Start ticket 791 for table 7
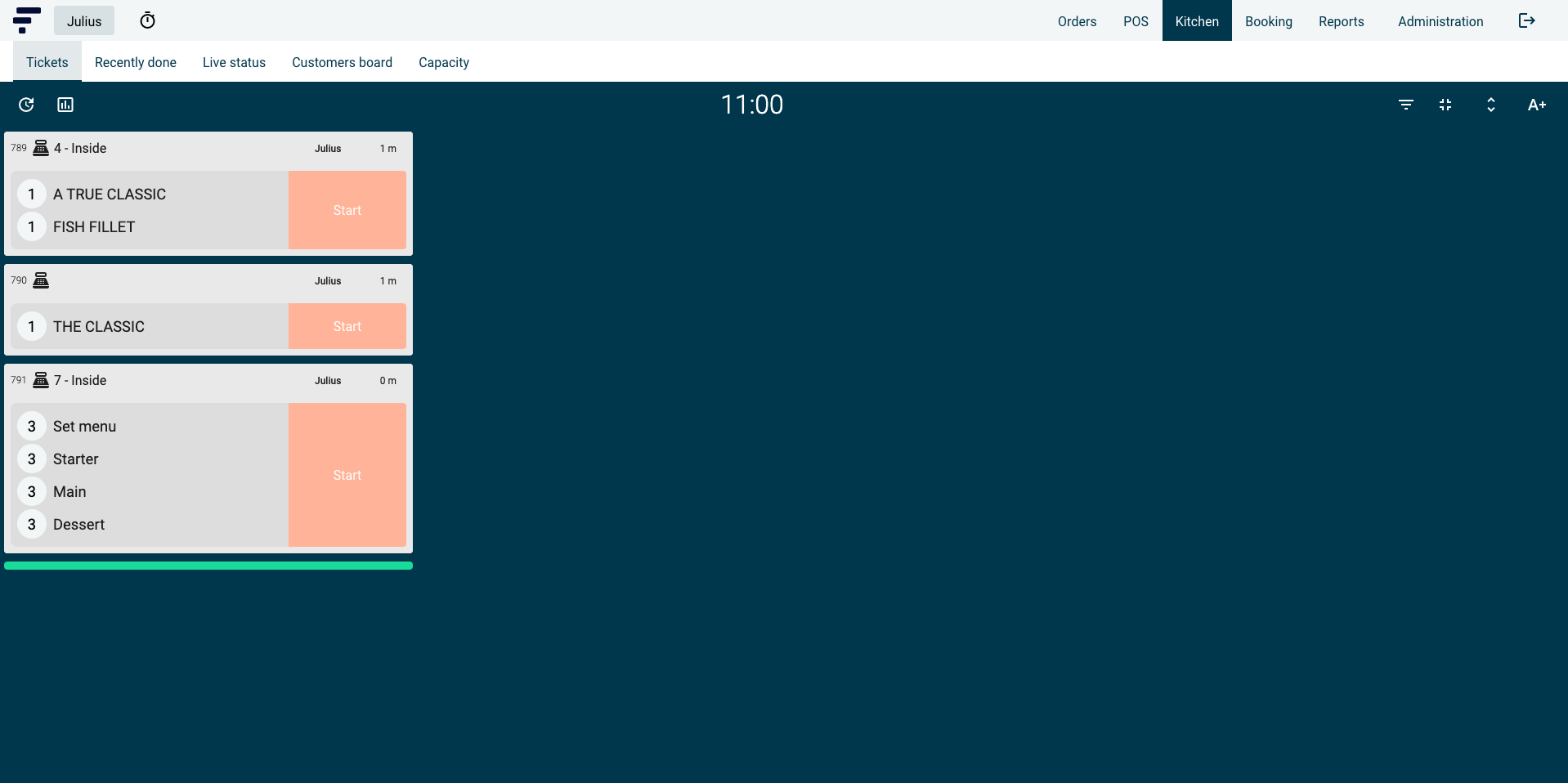The image size is (1568, 783). tap(347, 475)
